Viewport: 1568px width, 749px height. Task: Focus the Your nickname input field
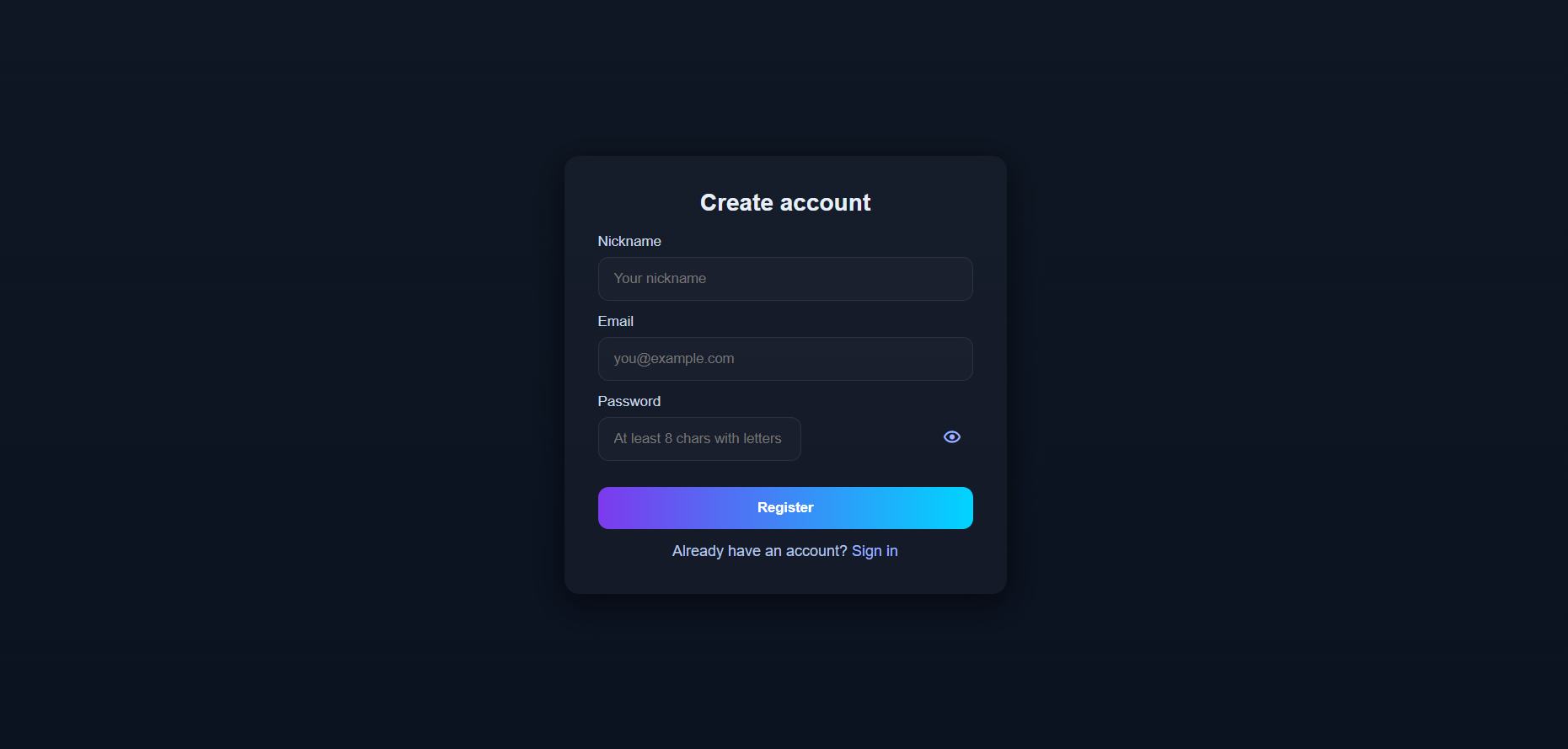click(785, 279)
